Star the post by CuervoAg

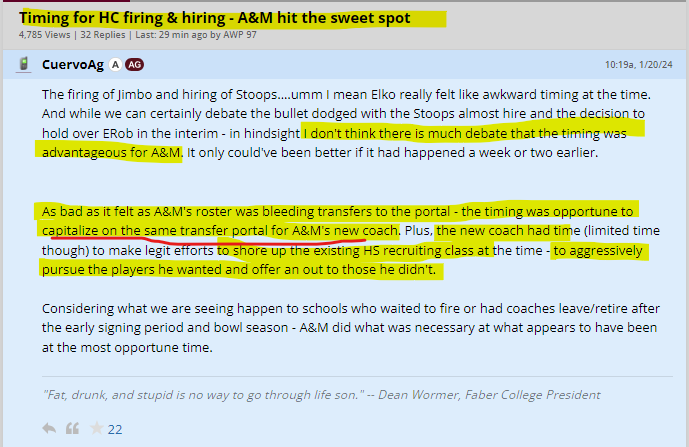[96, 429]
